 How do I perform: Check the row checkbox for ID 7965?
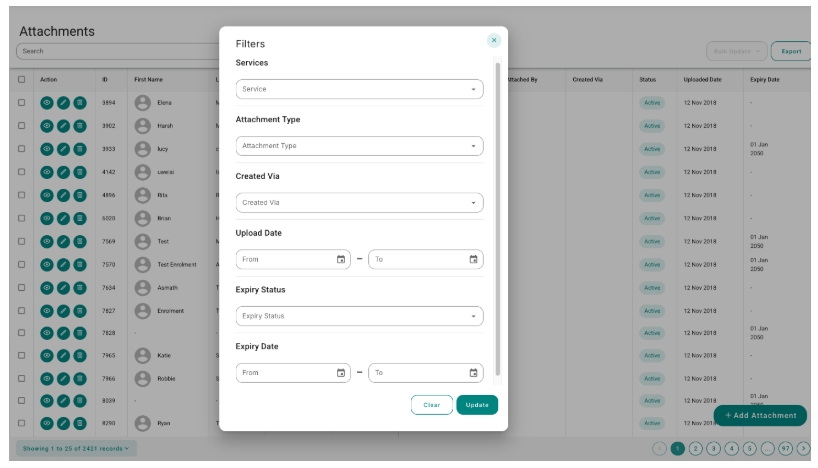[x=21, y=355]
